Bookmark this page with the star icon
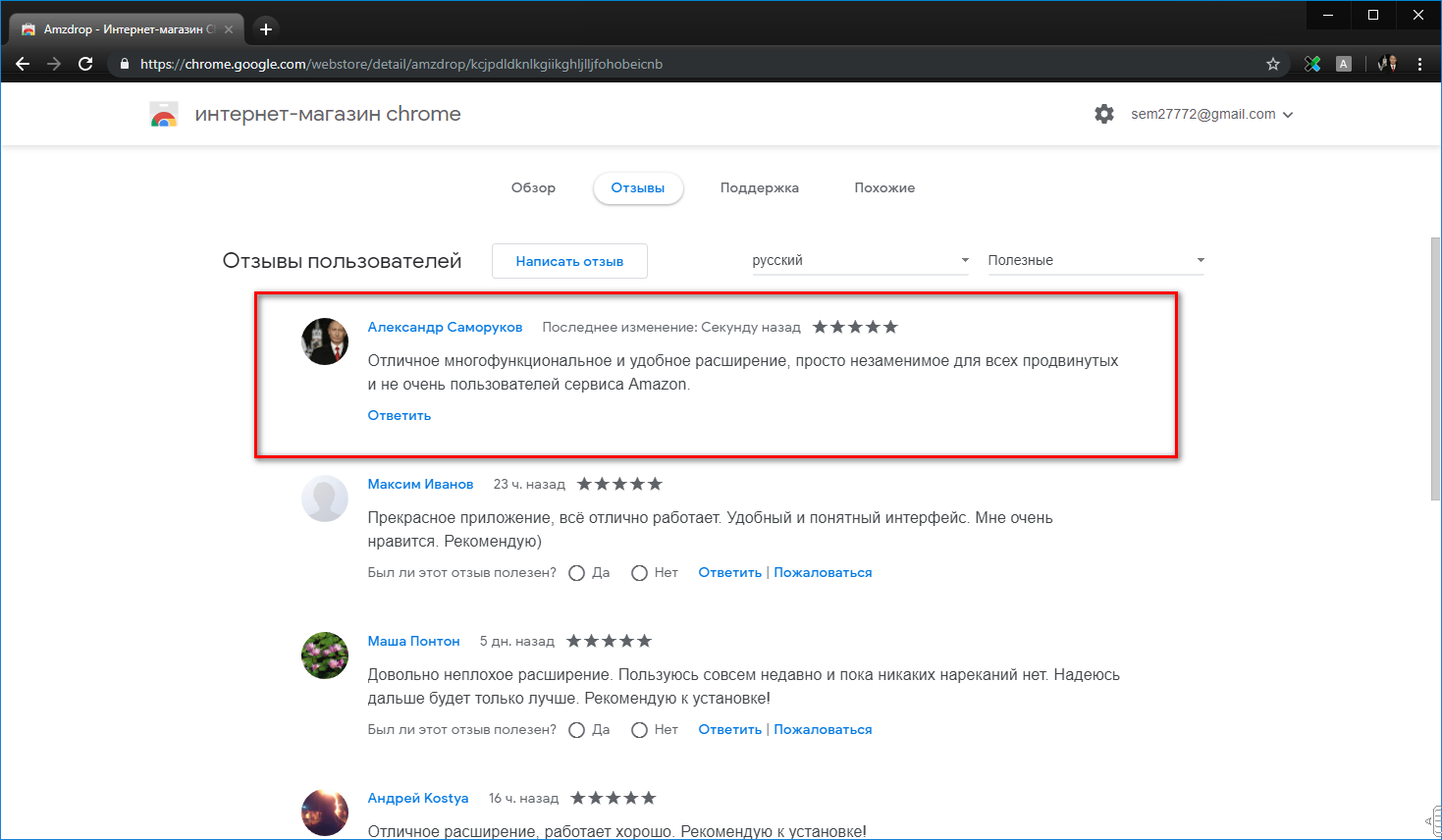The height and width of the screenshot is (840, 1442). point(1273,64)
